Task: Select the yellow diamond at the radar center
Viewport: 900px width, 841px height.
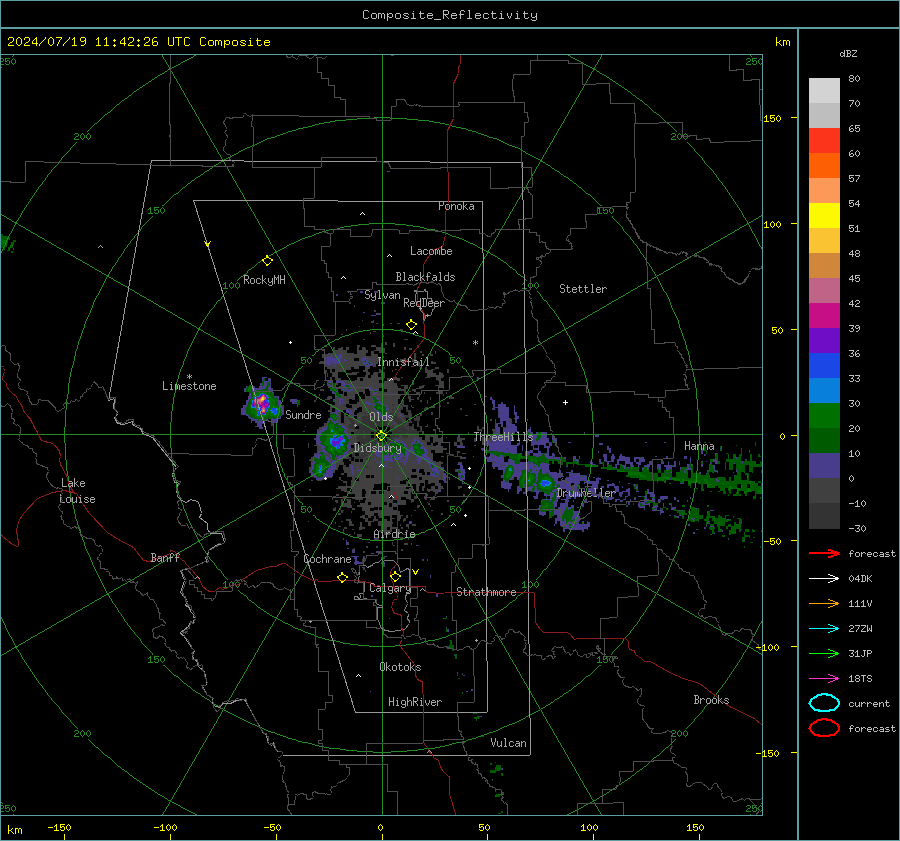Action: click(381, 436)
